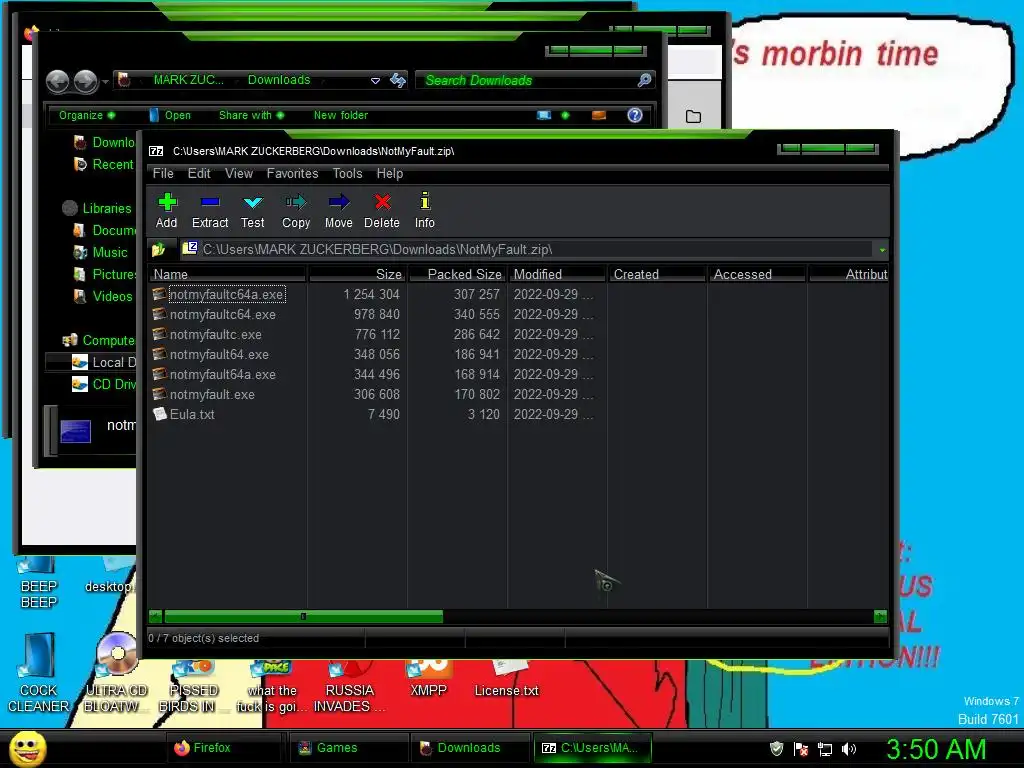Expand the 7-Zip address path dropdown
The height and width of the screenshot is (768, 1024).
tap(882, 249)
